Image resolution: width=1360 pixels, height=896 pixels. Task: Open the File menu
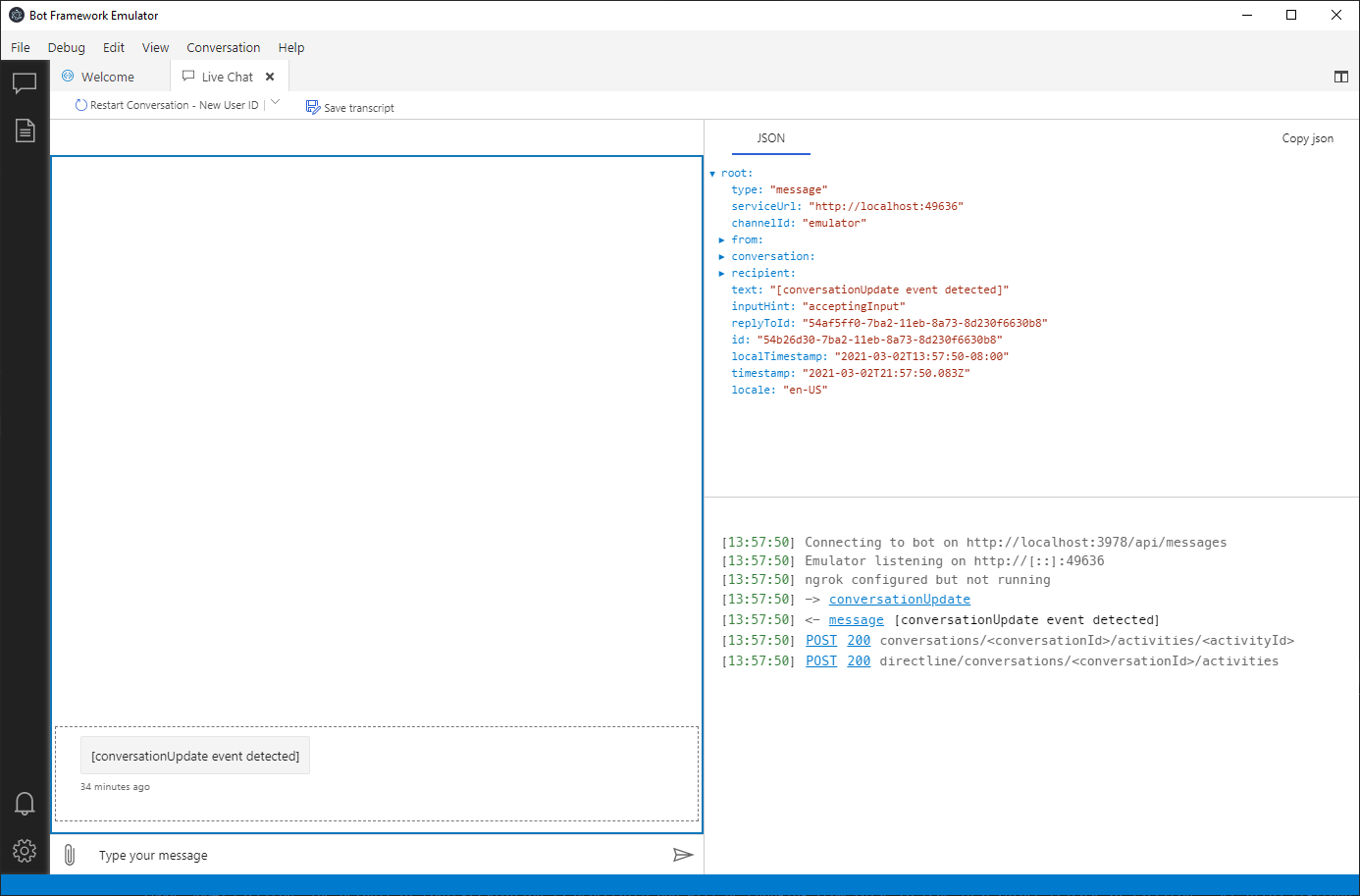tap(21, 47)
